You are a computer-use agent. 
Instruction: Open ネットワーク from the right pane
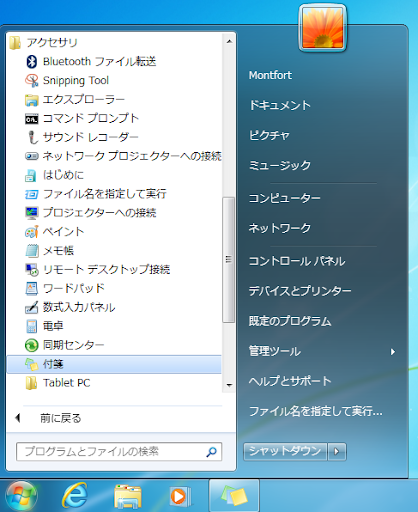(280, 228)
